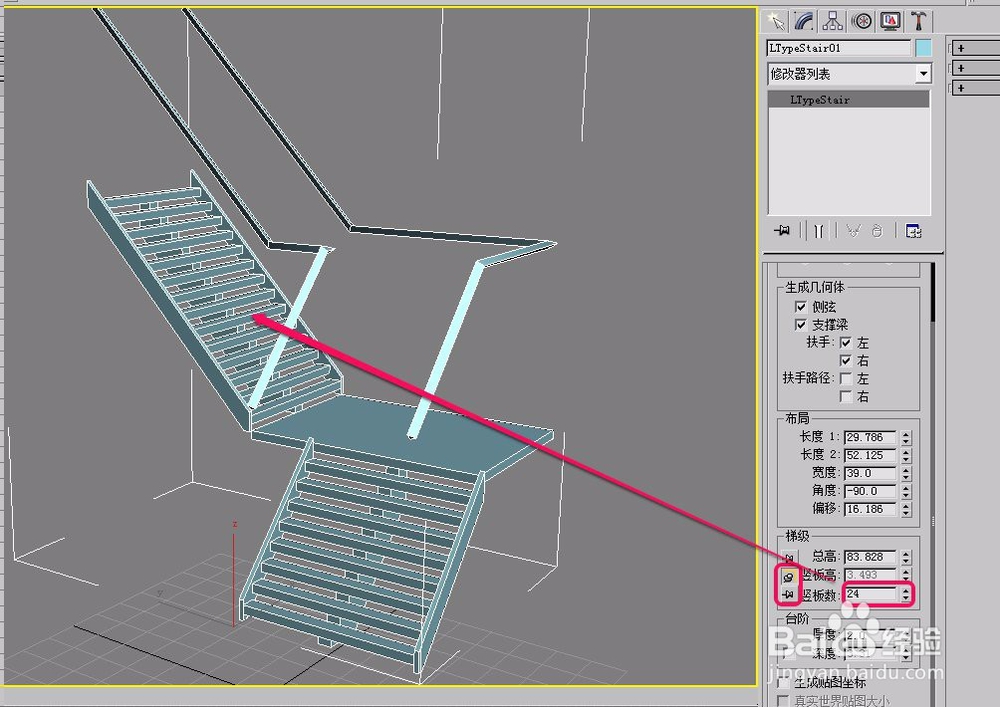Uncheck 扶手 左 checkbox
1000x707 pixels.
click(846, 342)
